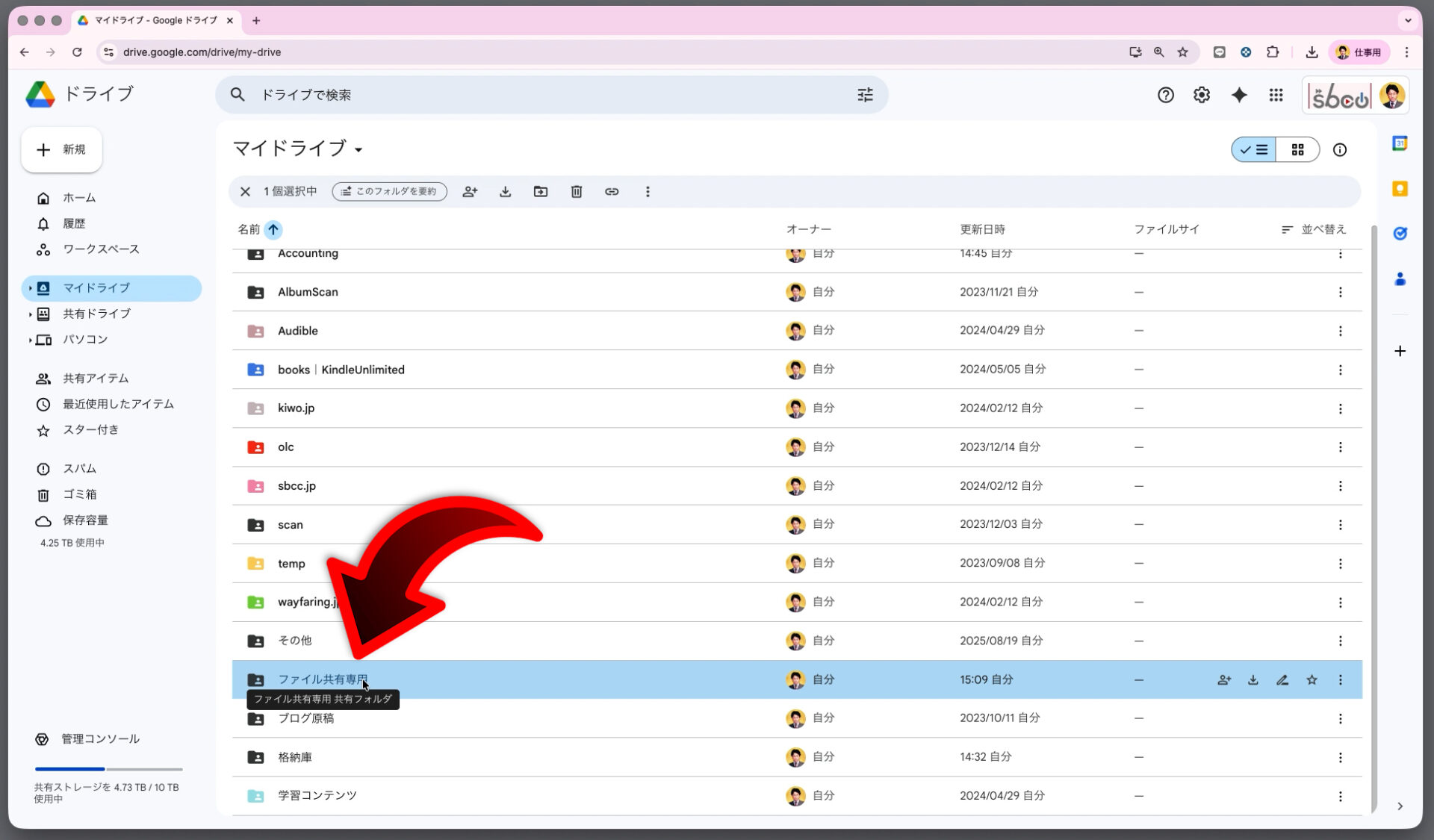This screenshot has height=840, width=1434.
Task: Open the Google apps grid icon
Action: tap(1276, 95)
